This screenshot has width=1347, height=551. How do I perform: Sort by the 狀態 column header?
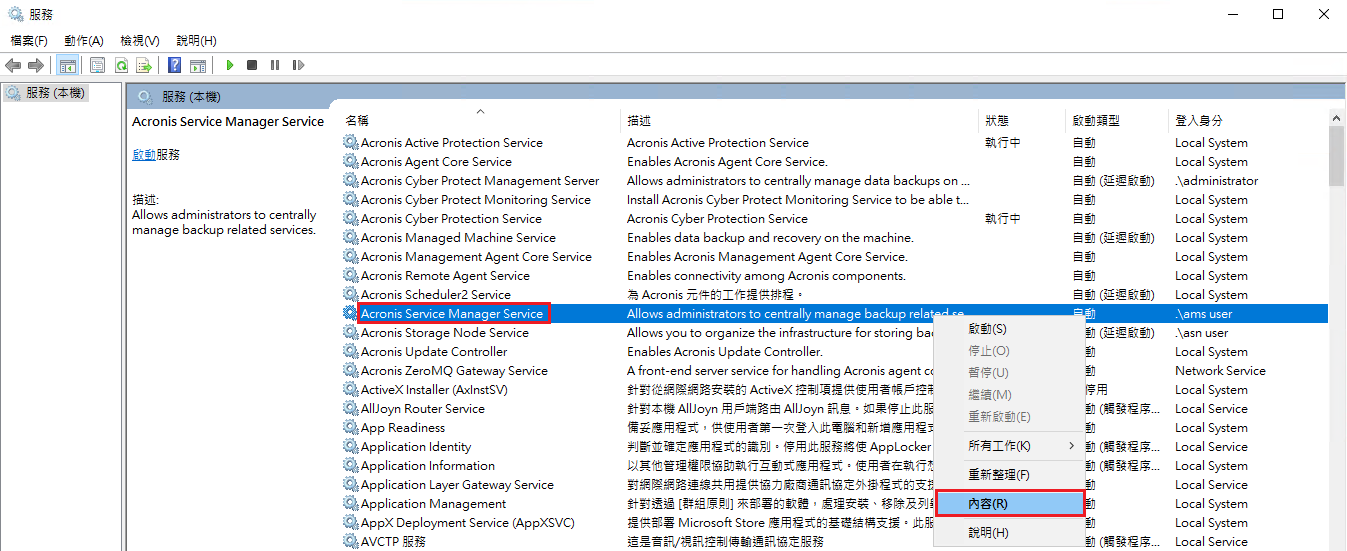click(x=1023, y=120)
